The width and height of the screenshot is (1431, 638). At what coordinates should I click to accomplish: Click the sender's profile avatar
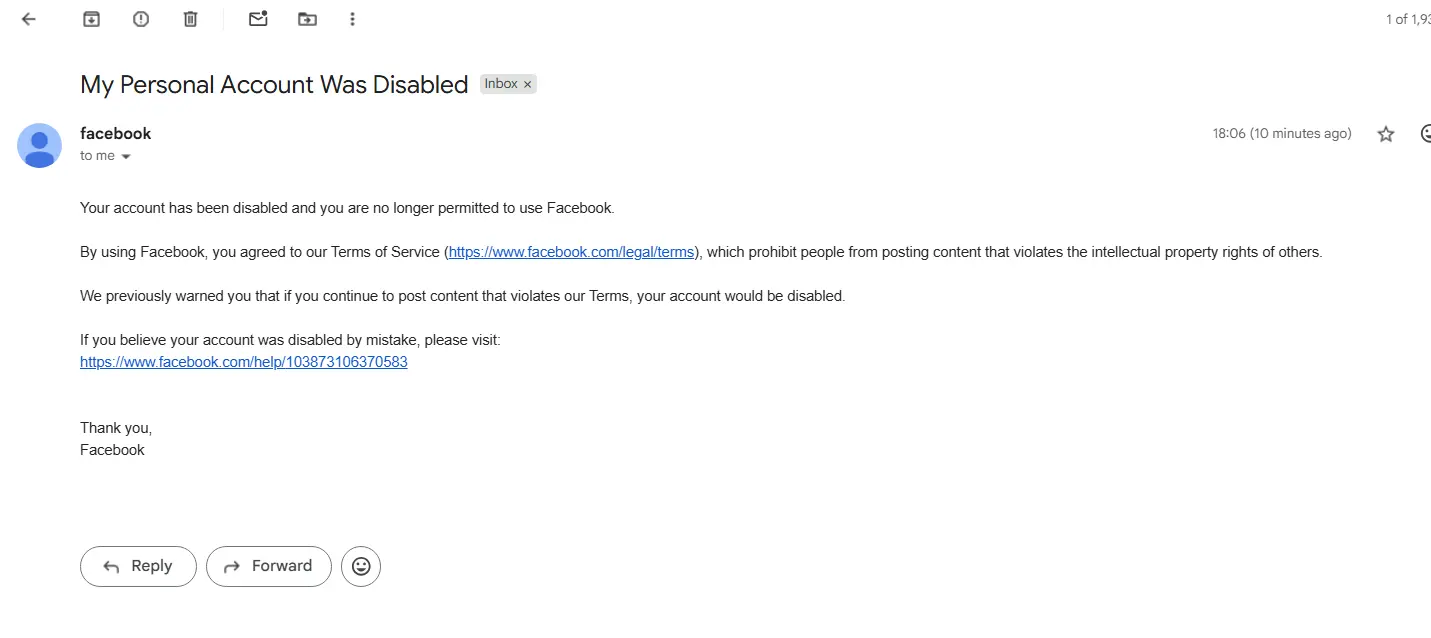pyautogui.click(x=39, y=145)
